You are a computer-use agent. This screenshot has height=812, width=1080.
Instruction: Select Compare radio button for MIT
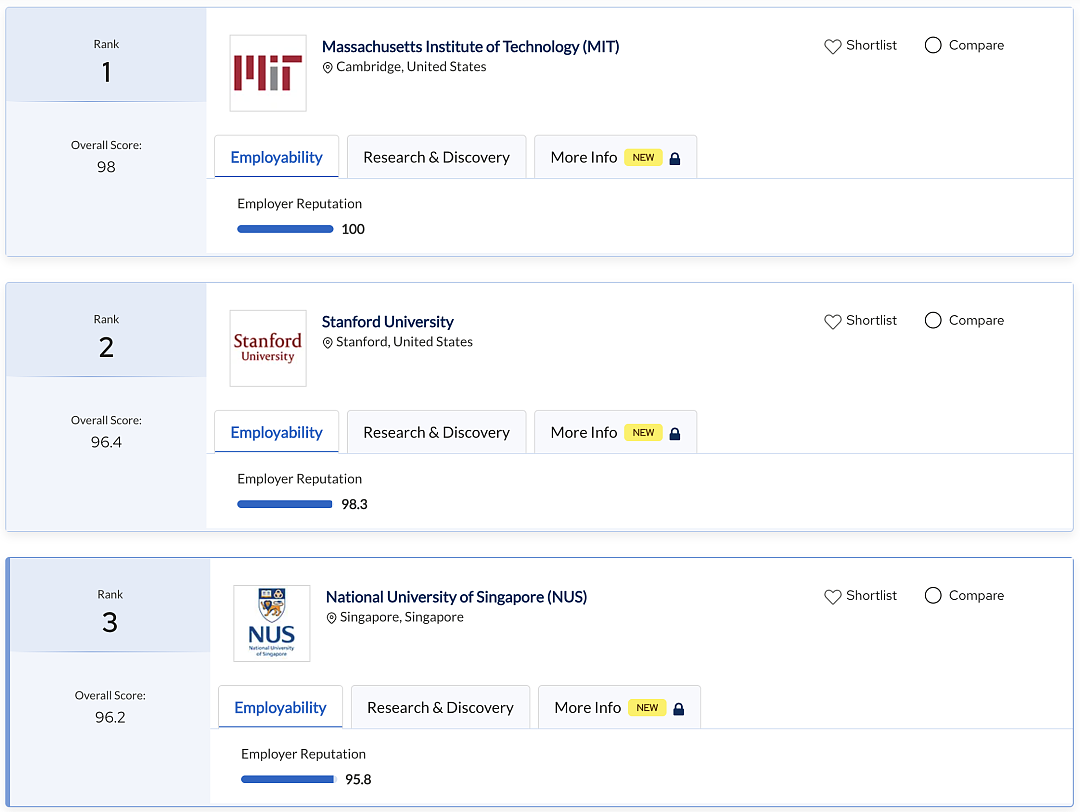click(933, 45)
